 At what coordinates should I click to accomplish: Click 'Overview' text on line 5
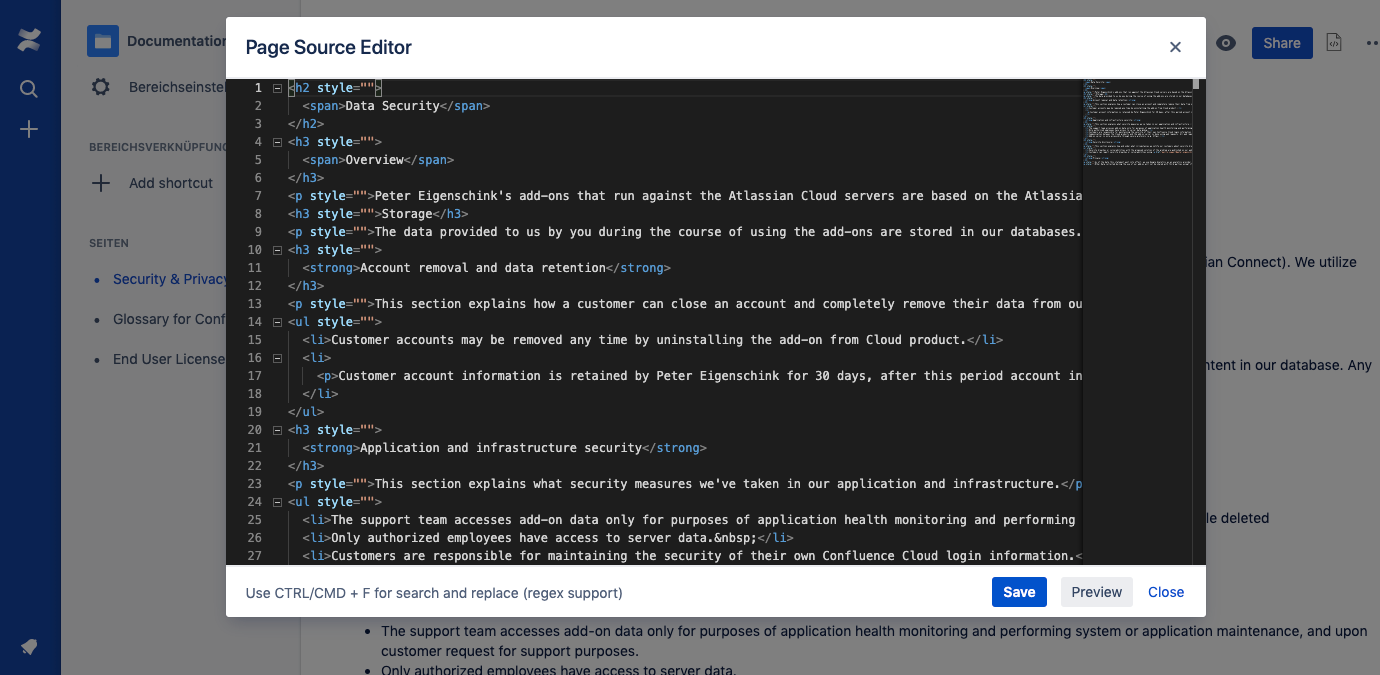[x=375, y=160]
